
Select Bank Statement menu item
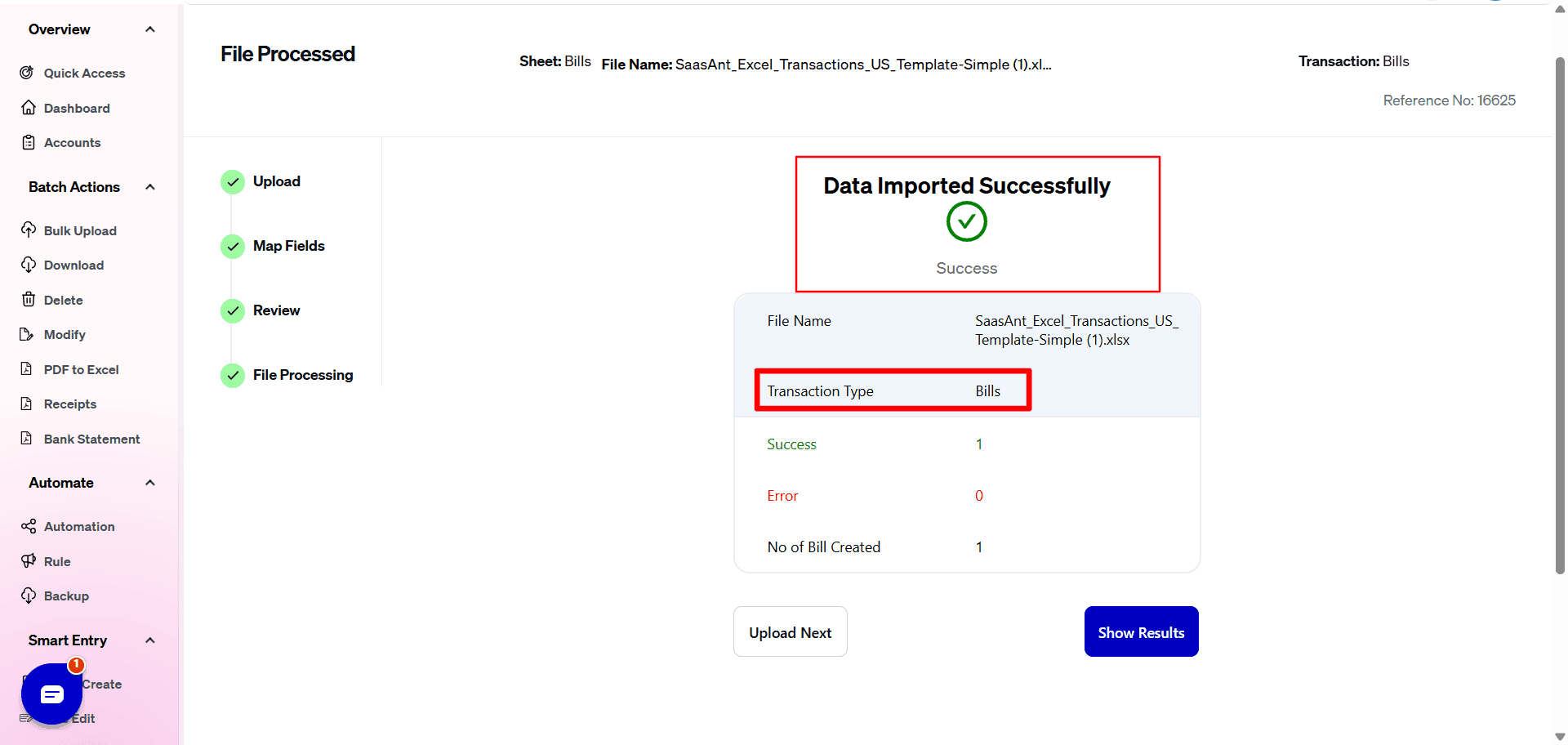coord(91,439)
